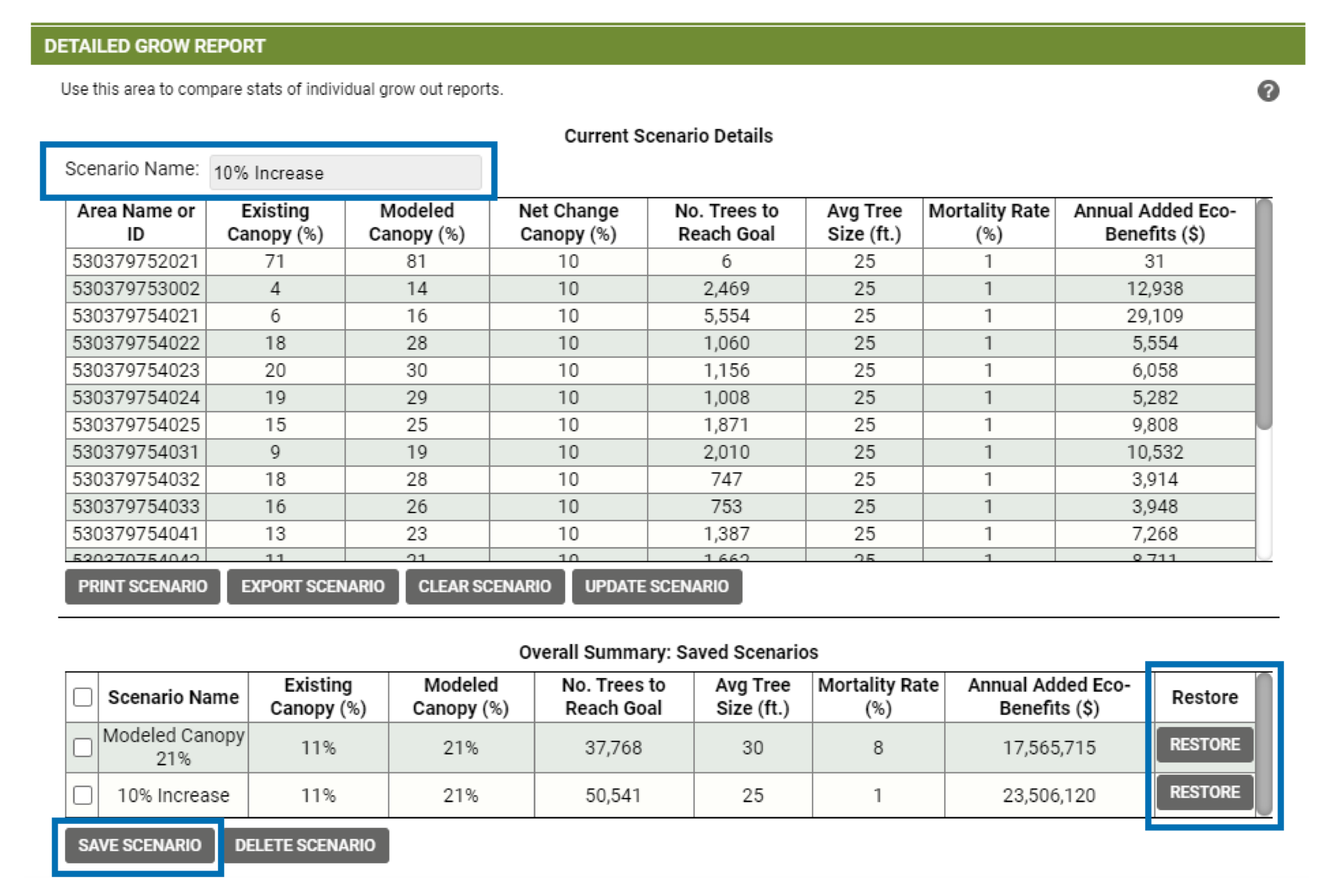Click the scenario details table scrollbar
The image size is (1341, 896).
[x=1264, y=314]
